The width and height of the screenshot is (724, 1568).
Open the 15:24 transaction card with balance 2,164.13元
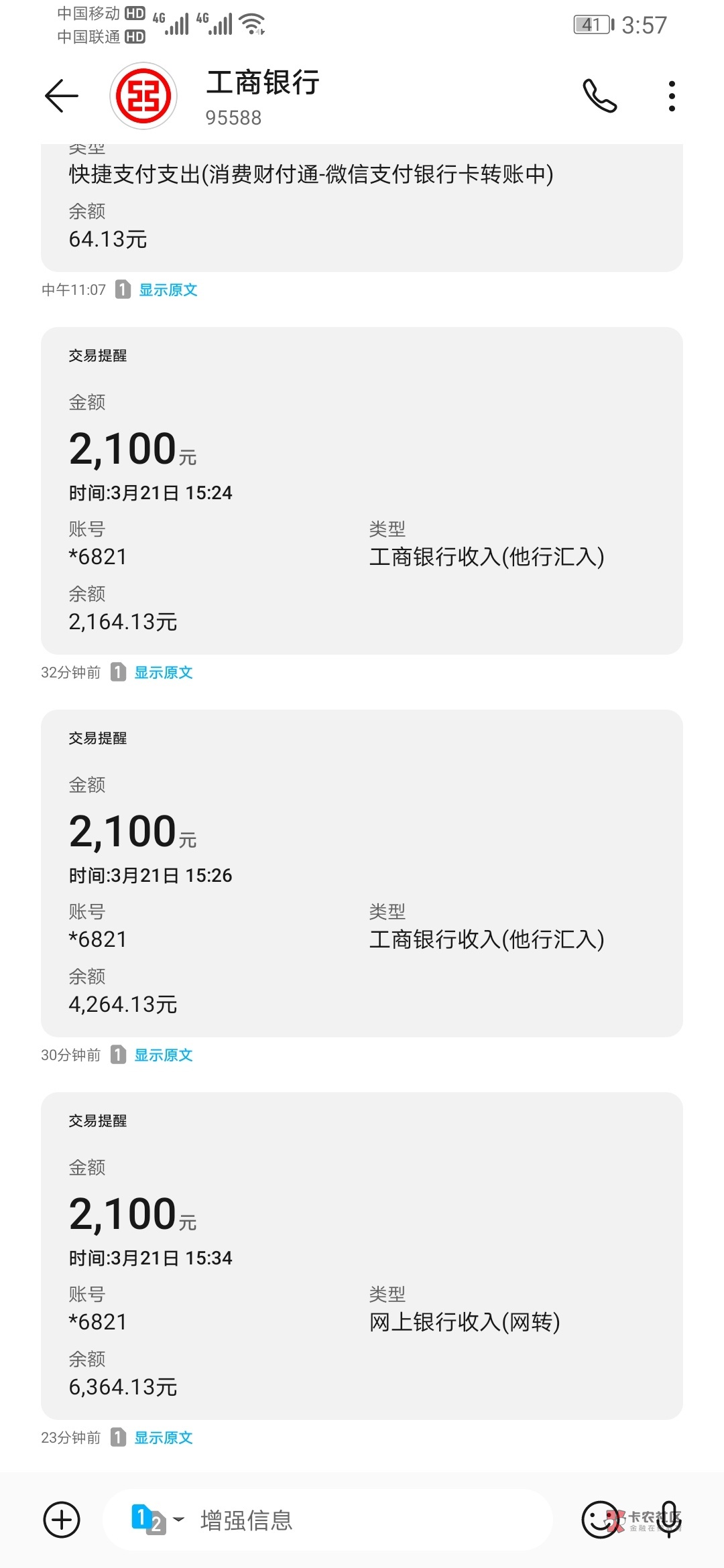pyautogui.click(x=362, y=491)
